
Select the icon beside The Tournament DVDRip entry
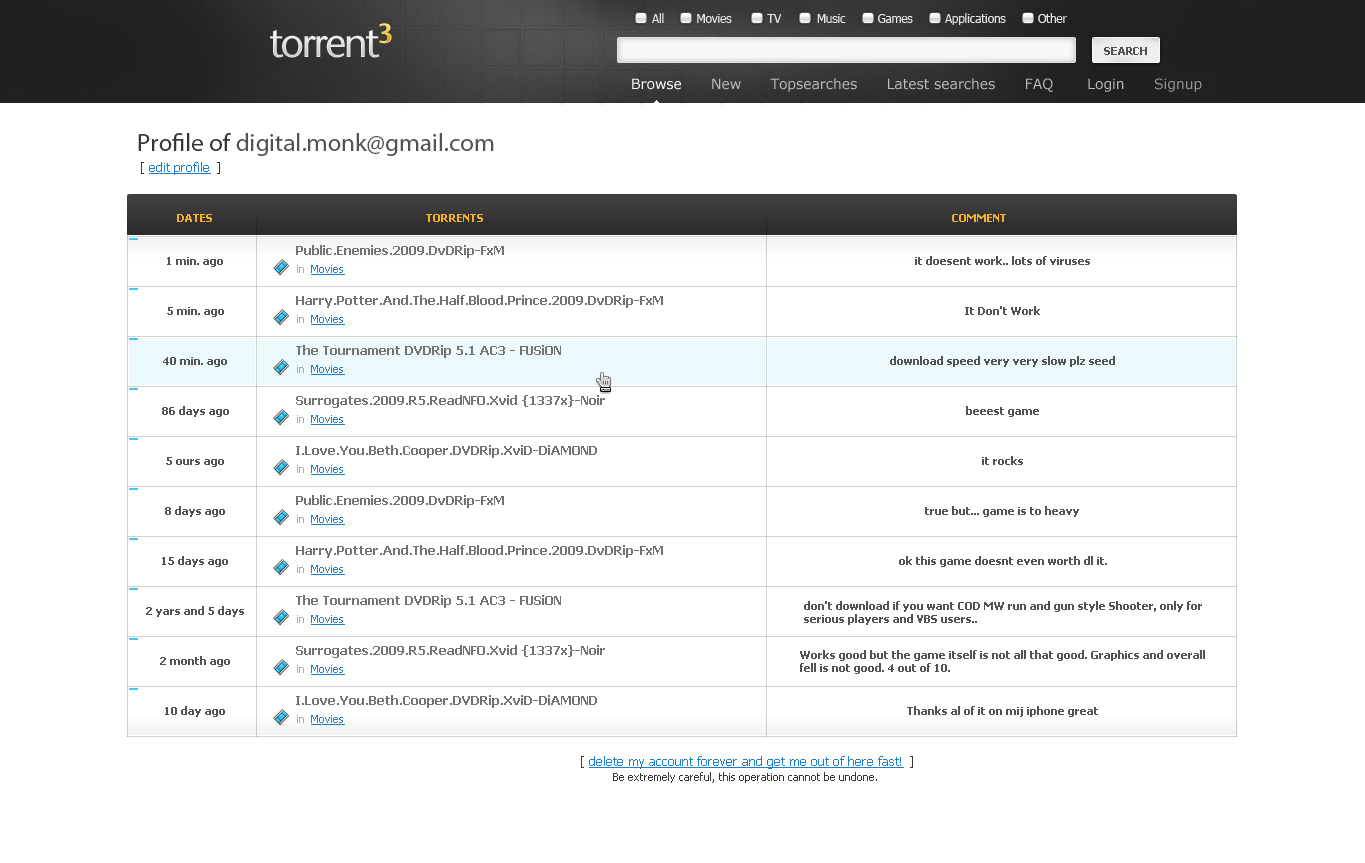tap(280, 367)
